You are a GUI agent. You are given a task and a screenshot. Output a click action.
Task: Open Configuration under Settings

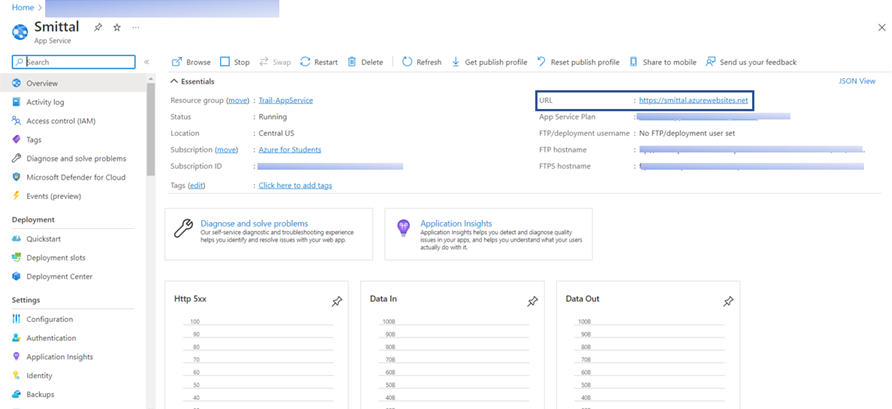(74, 319)
